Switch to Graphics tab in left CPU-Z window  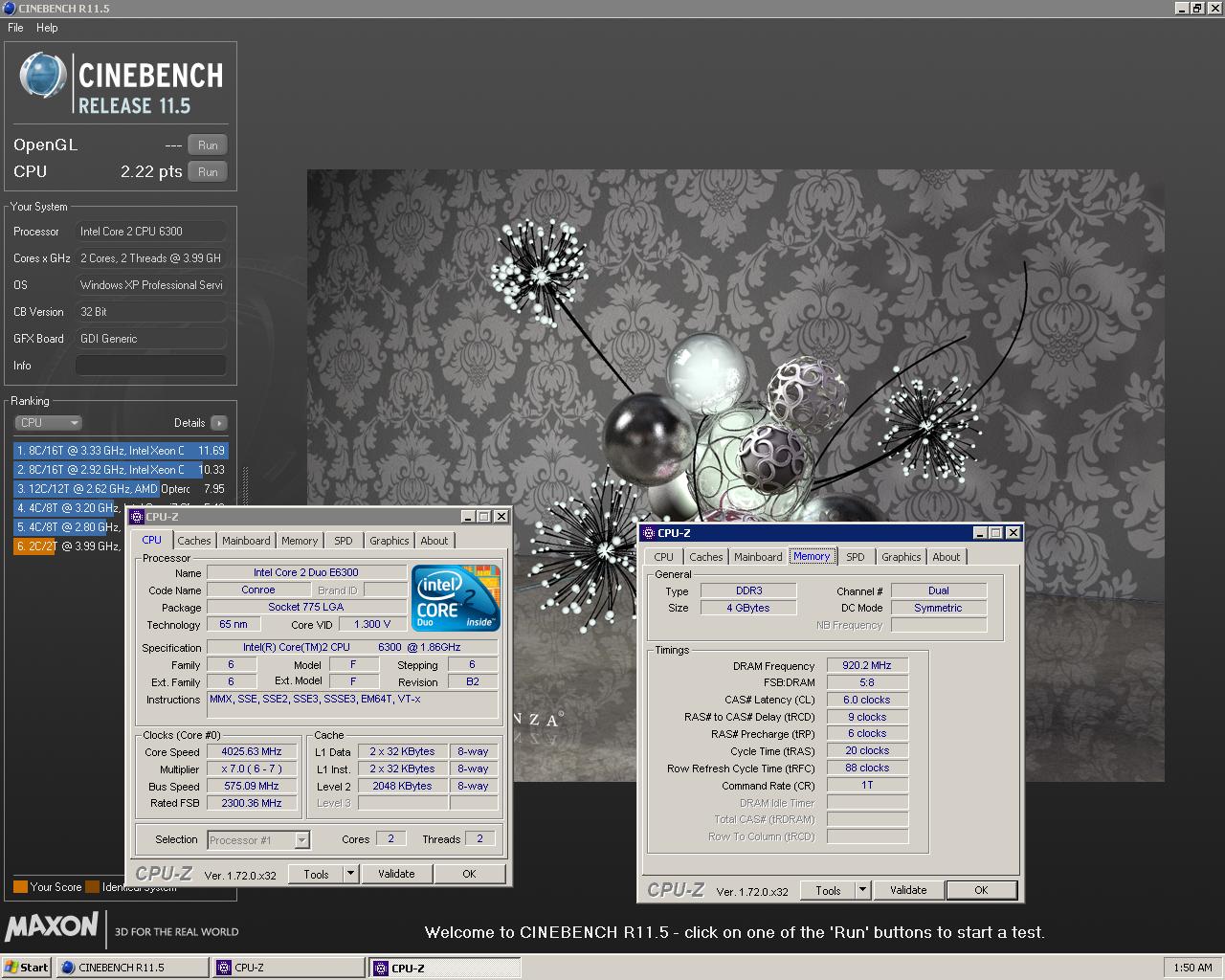(x=390, y=541)
